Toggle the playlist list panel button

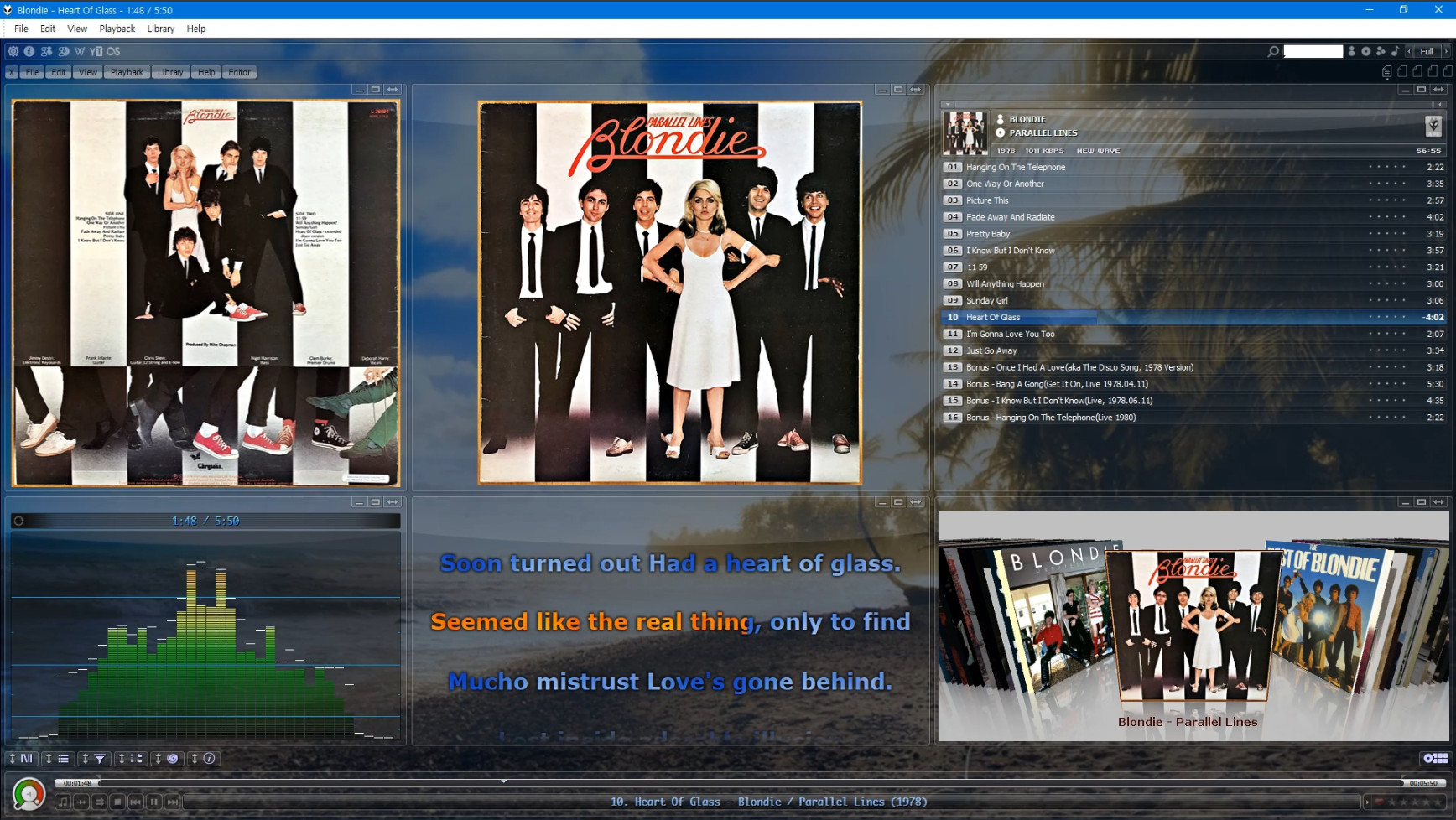[59, 758]
